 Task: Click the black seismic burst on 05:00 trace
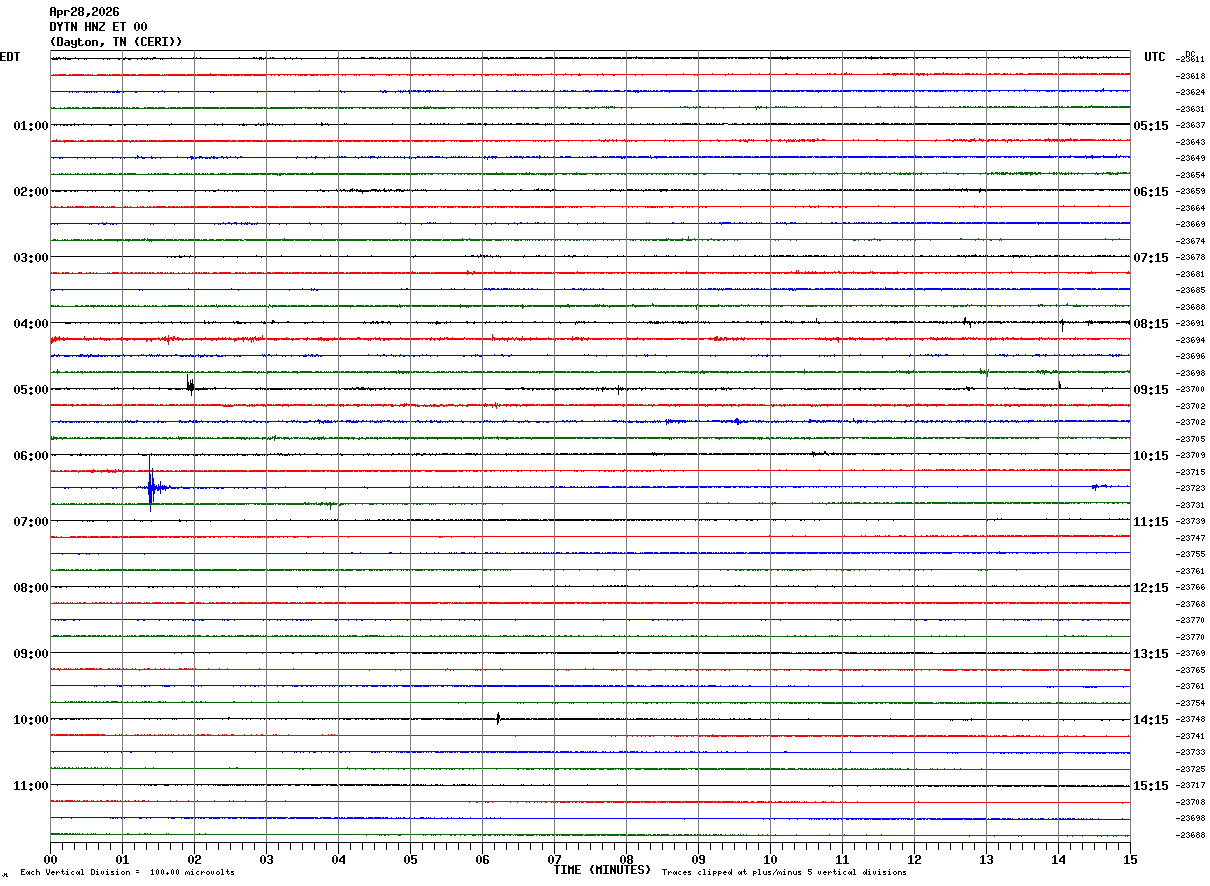(x=190, y=385)
